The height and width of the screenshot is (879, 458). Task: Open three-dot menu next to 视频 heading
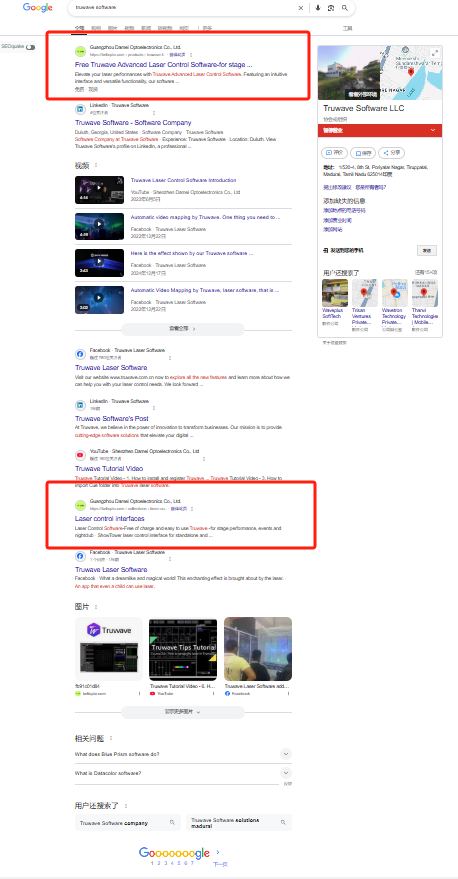(x=96, y=165)
